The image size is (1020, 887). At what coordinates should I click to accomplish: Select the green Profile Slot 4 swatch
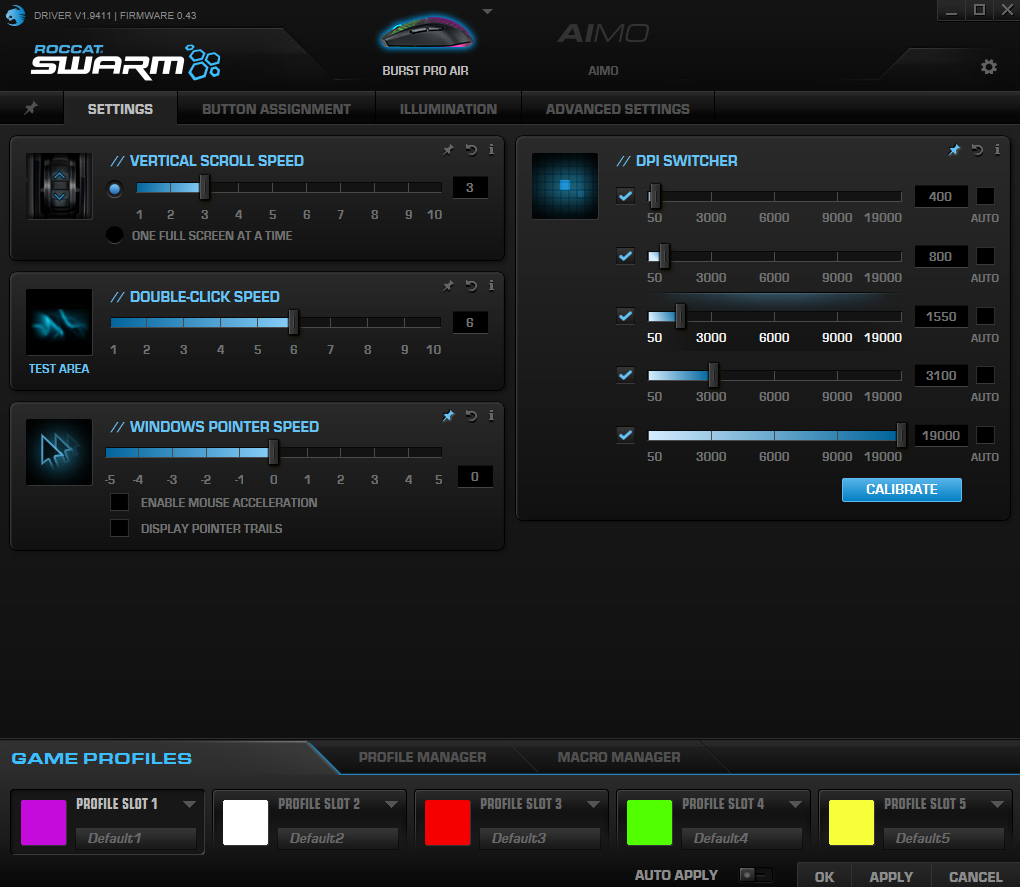[x=649, y=822]
